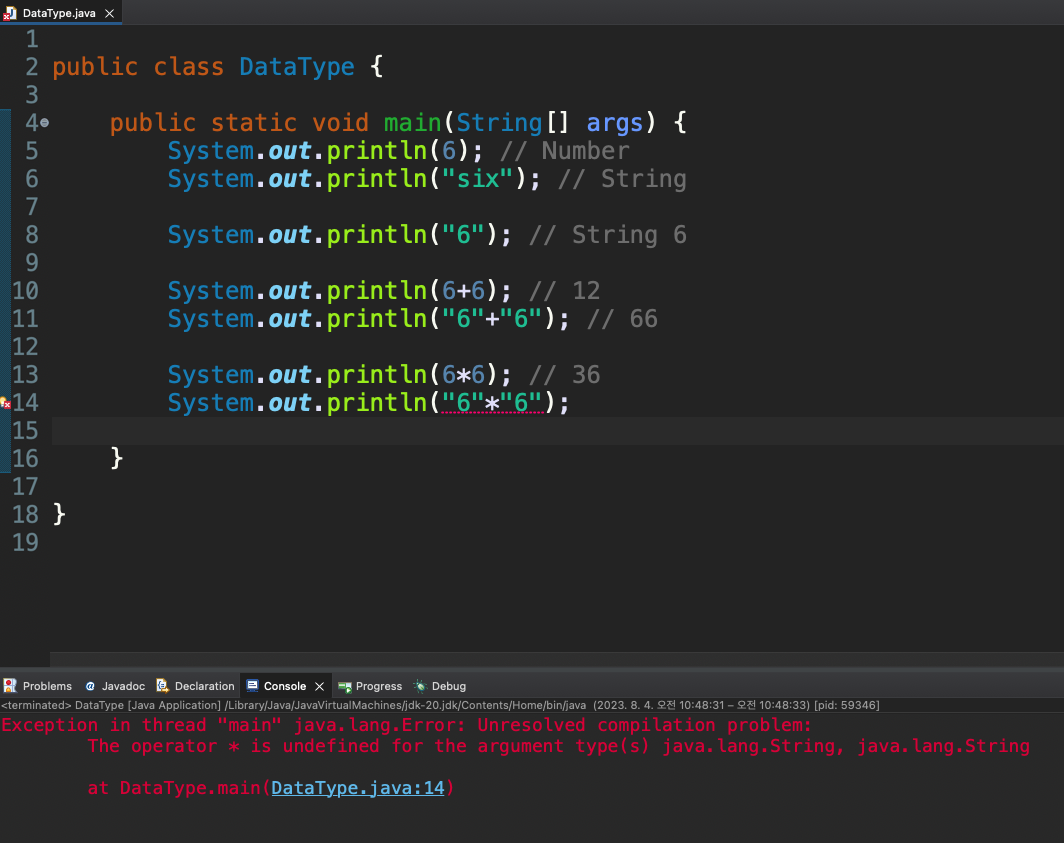Follow the DataType.java:14 stack trace link
Screen dimensions: 1064x843
click(358, 788)
